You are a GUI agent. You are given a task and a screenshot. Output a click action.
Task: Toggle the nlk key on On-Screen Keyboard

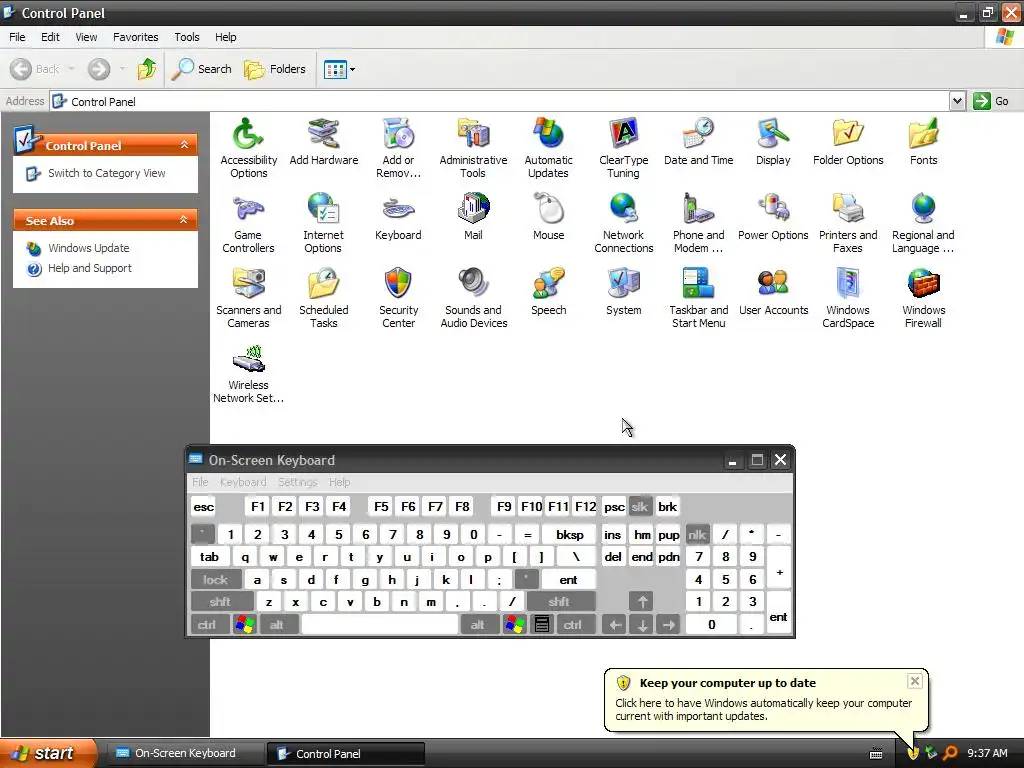(x=697, y=535)
